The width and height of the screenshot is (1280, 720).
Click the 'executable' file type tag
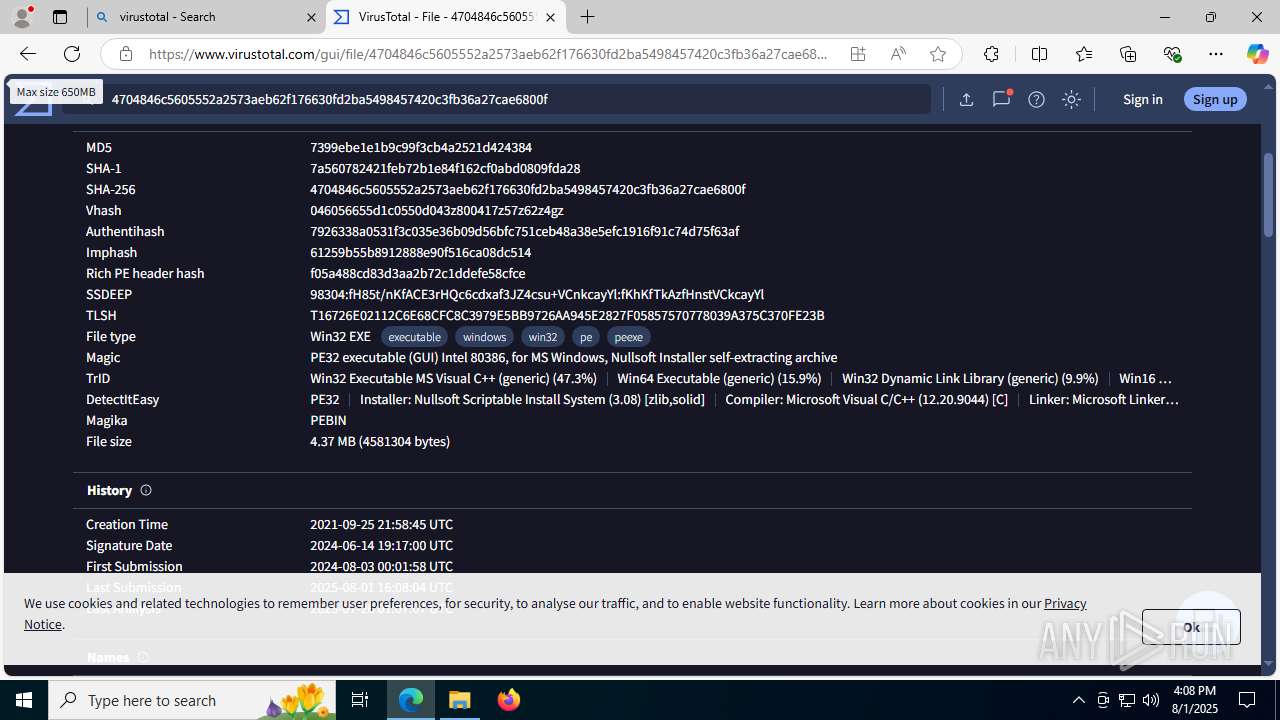(414, 337)
